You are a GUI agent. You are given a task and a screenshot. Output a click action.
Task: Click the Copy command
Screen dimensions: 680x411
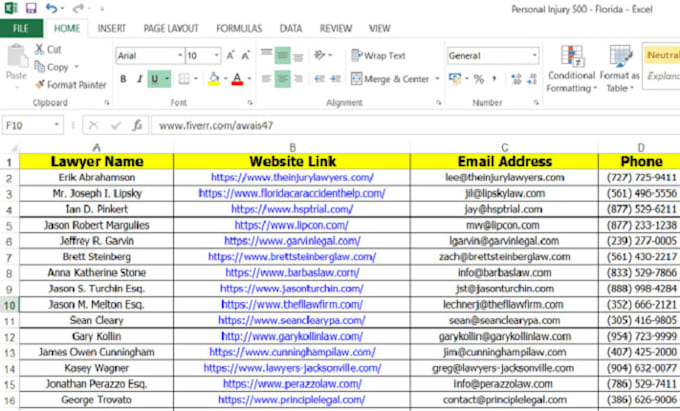click(x=52, y=67)
